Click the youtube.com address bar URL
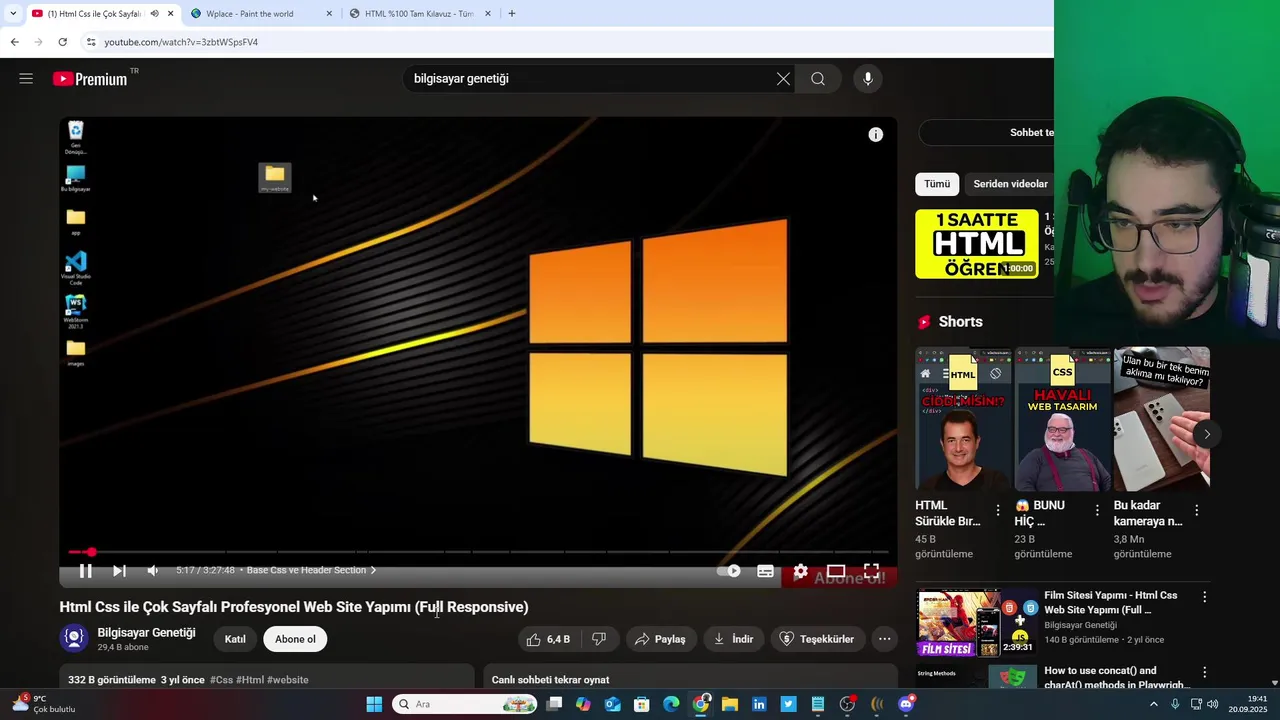This screenshot has width=1280, height=720. (181, 42)
